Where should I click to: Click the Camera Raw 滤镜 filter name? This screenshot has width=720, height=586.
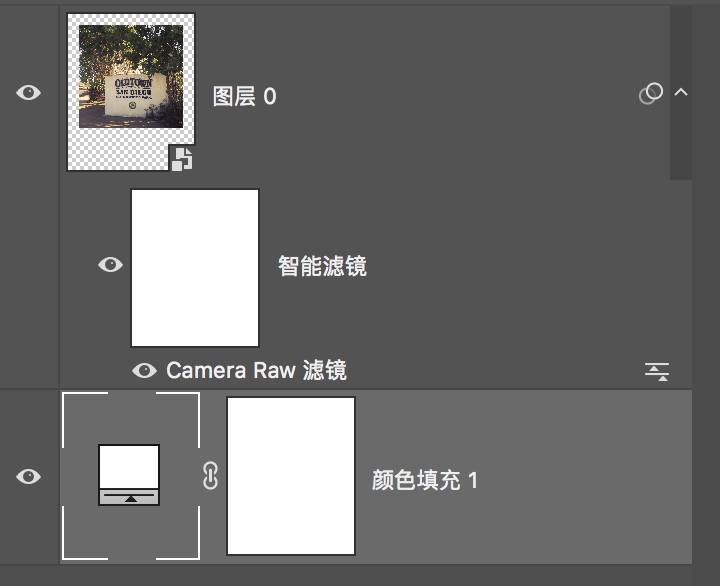coord(256,370)
